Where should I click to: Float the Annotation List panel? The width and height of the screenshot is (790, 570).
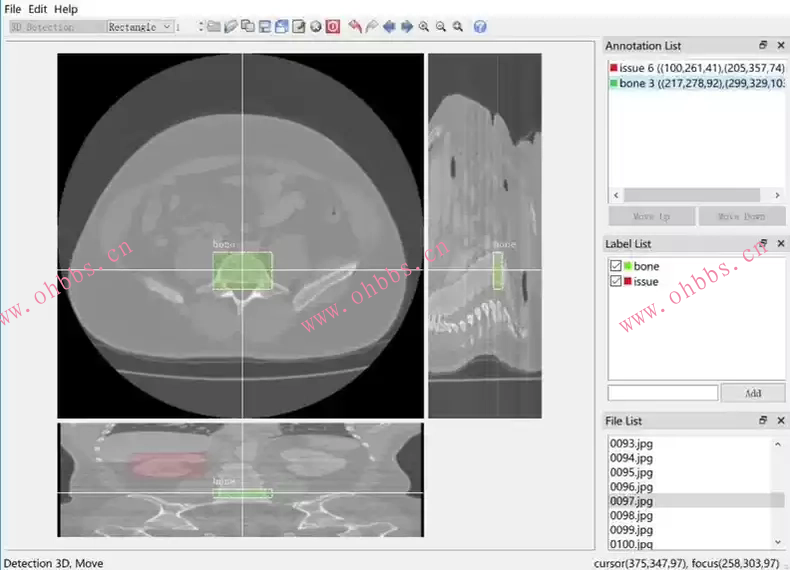pyautogui.click(x=763, y=46)
